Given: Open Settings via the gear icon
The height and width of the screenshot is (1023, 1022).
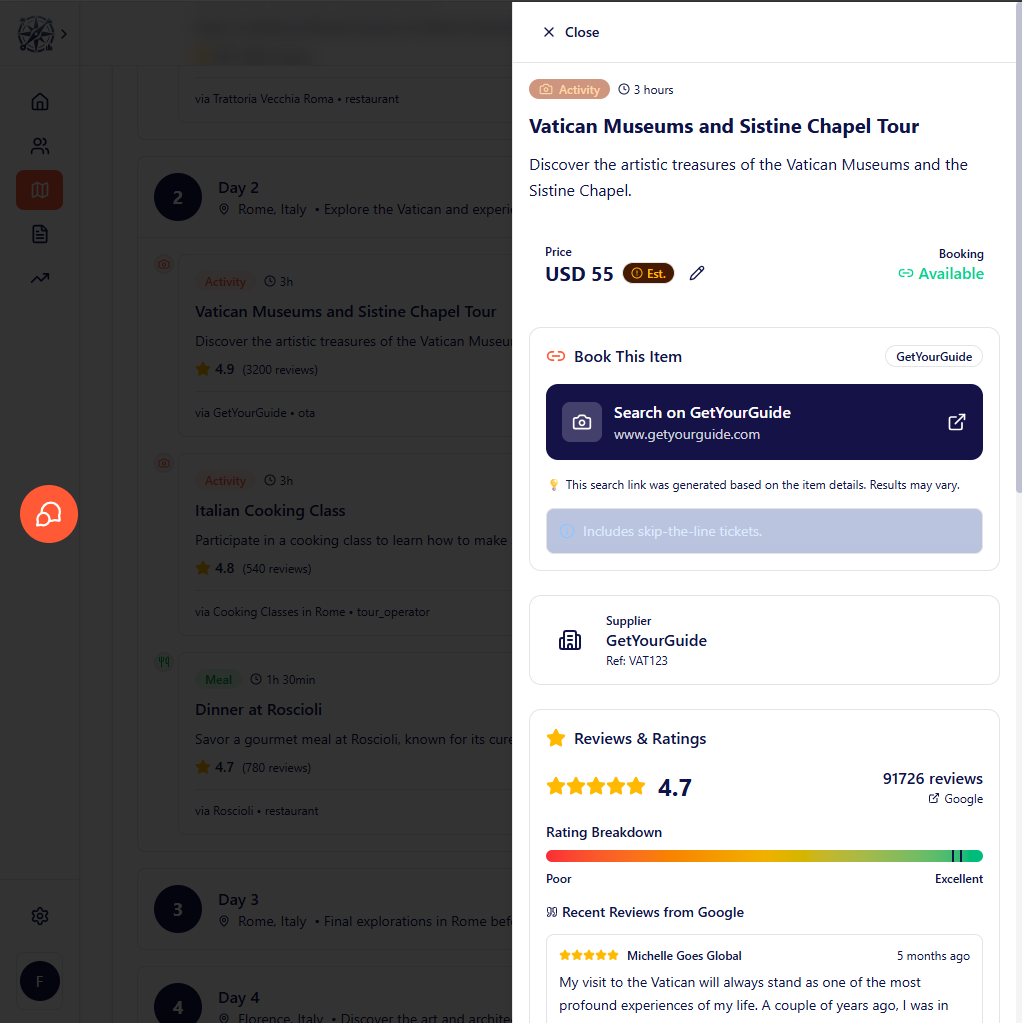Looking at the screenshot, I should coord(39,915).
